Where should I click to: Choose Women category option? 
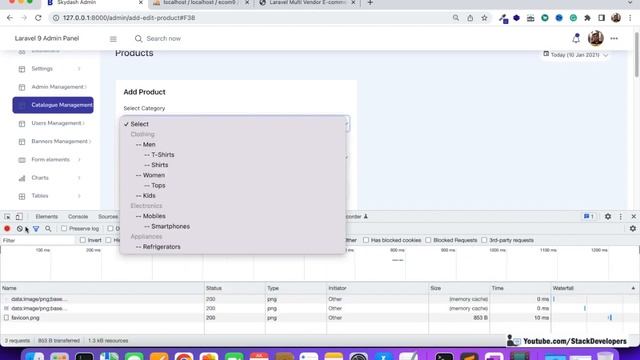(x=233, y=175)
